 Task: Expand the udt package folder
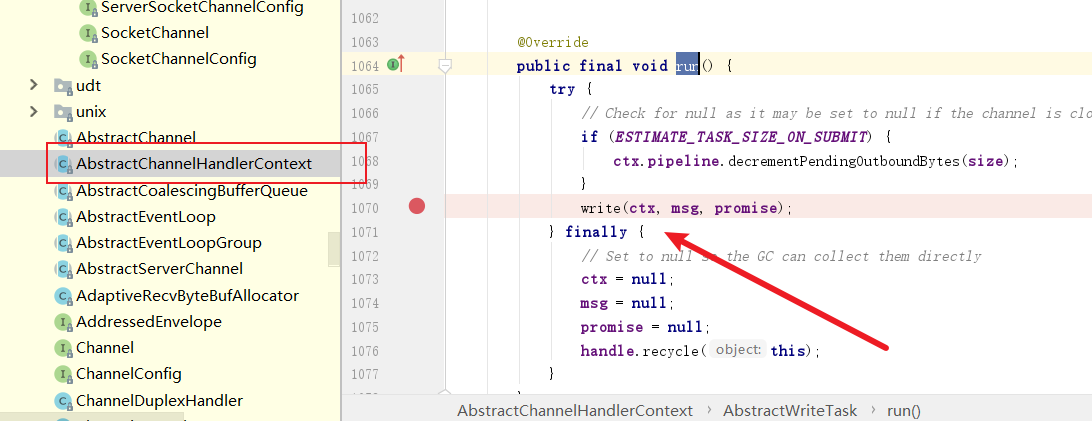[x=35, y=86]
